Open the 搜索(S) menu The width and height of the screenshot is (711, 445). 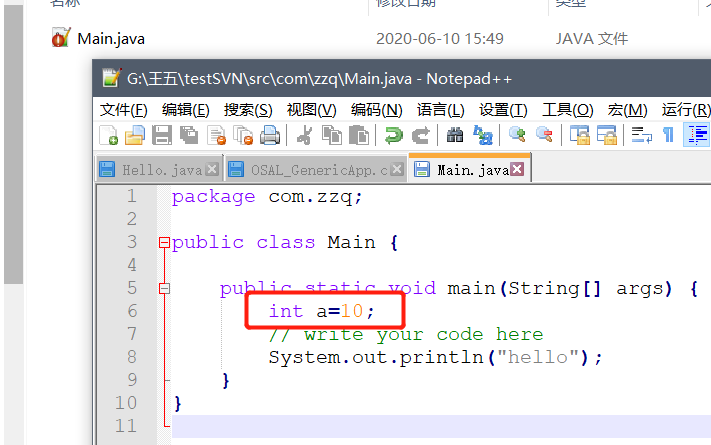(x=248, y=110)
